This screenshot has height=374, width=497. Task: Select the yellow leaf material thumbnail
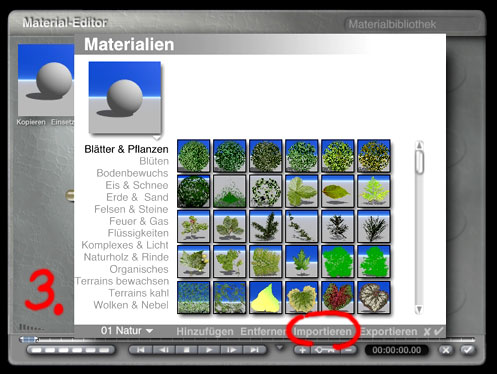click(265, 297)
